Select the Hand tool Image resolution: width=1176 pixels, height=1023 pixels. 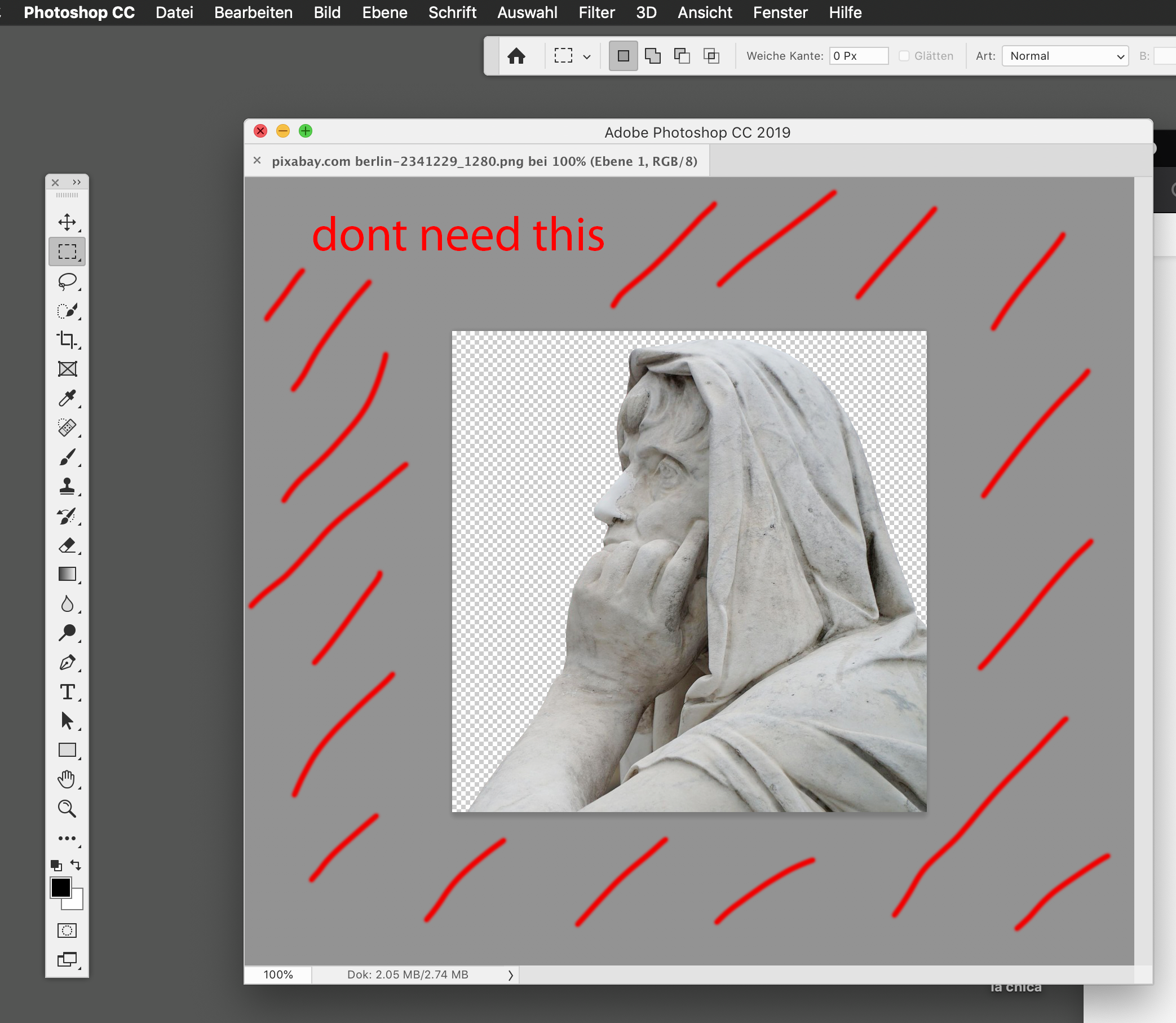click(67, 780)
